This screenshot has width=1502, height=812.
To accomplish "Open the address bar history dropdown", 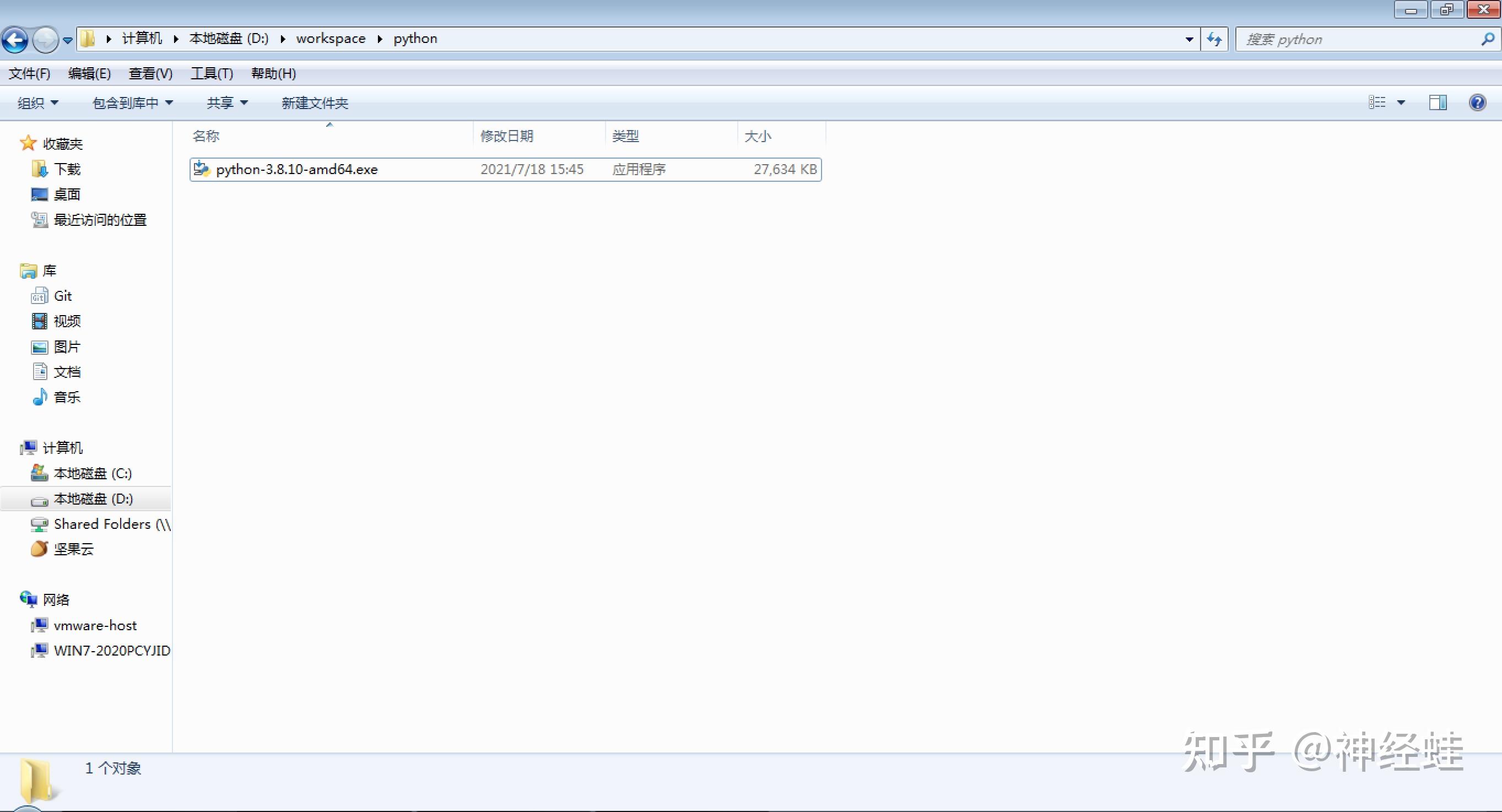I will pos(1188,39).
